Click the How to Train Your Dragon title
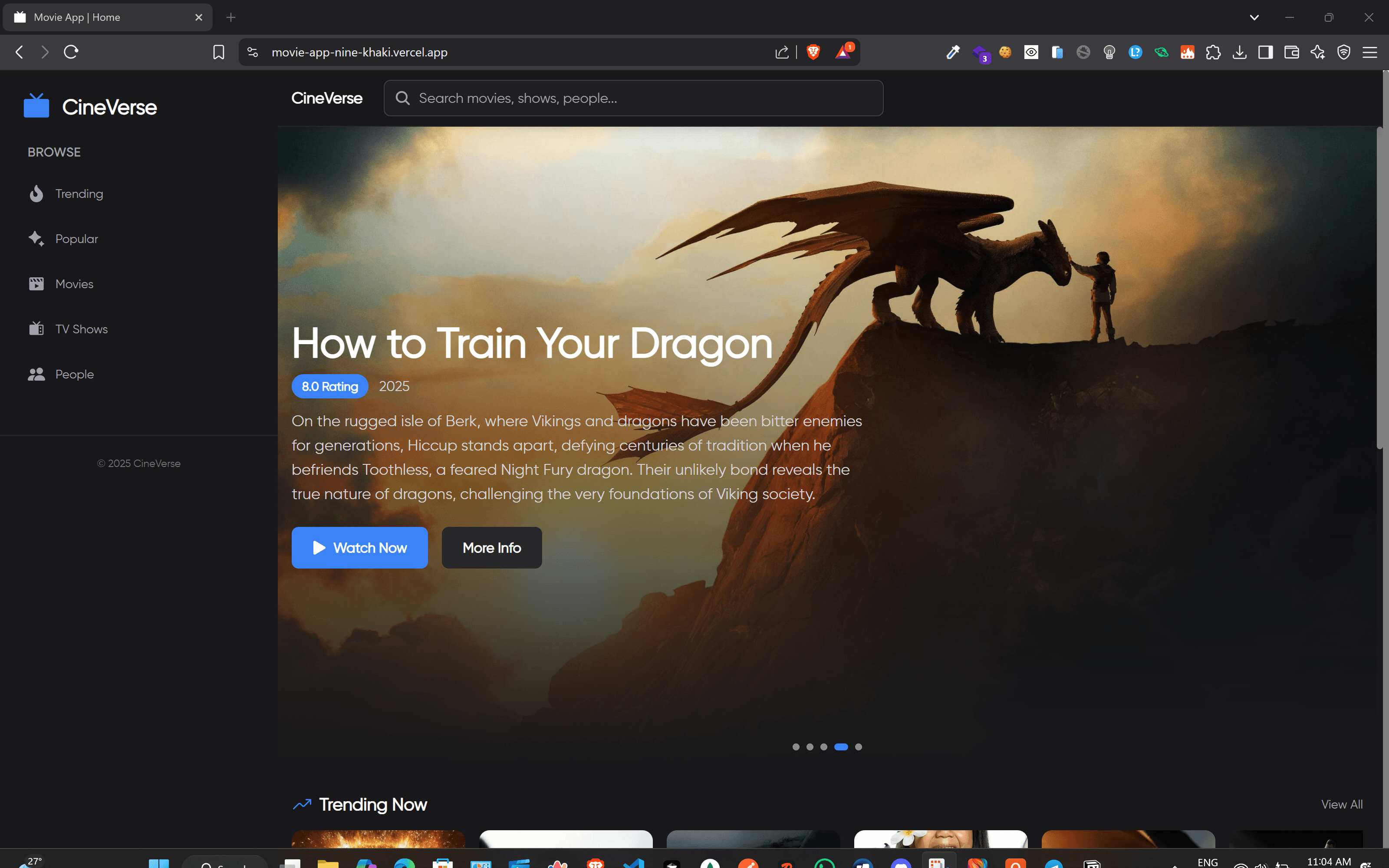This screenshot has height=868, width=1389. point(532,344)
